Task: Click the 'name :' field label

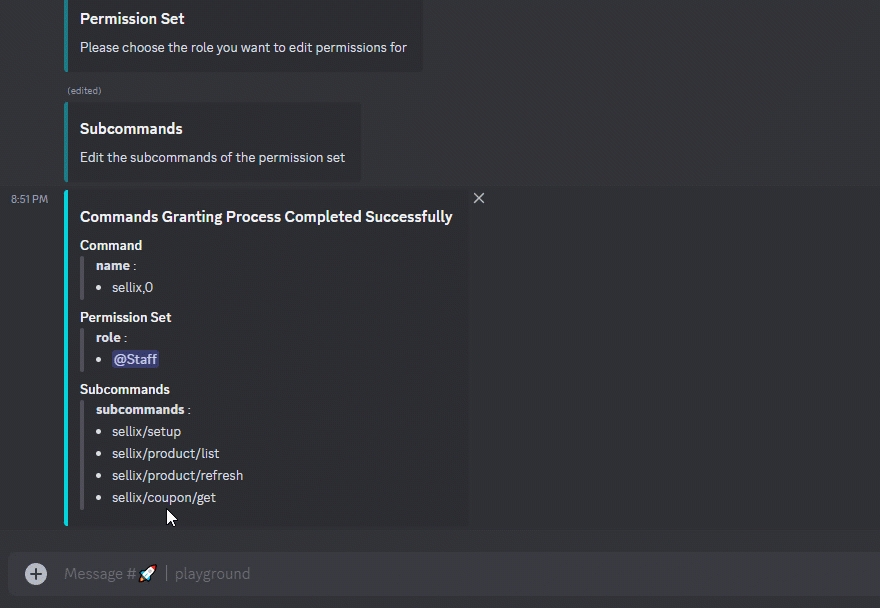Action: (115, 266)
